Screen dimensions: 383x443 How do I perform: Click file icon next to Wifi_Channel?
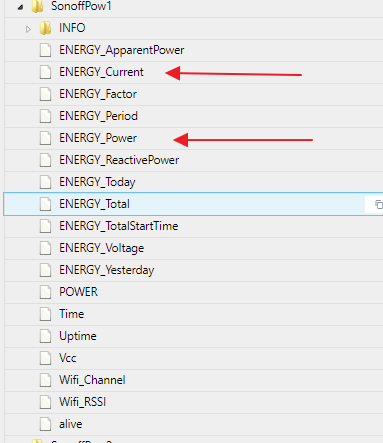[45, 380]
